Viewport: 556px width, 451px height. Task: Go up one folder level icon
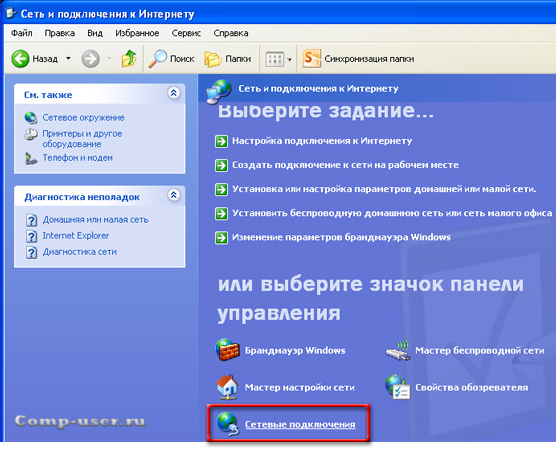tap(129, 59)
